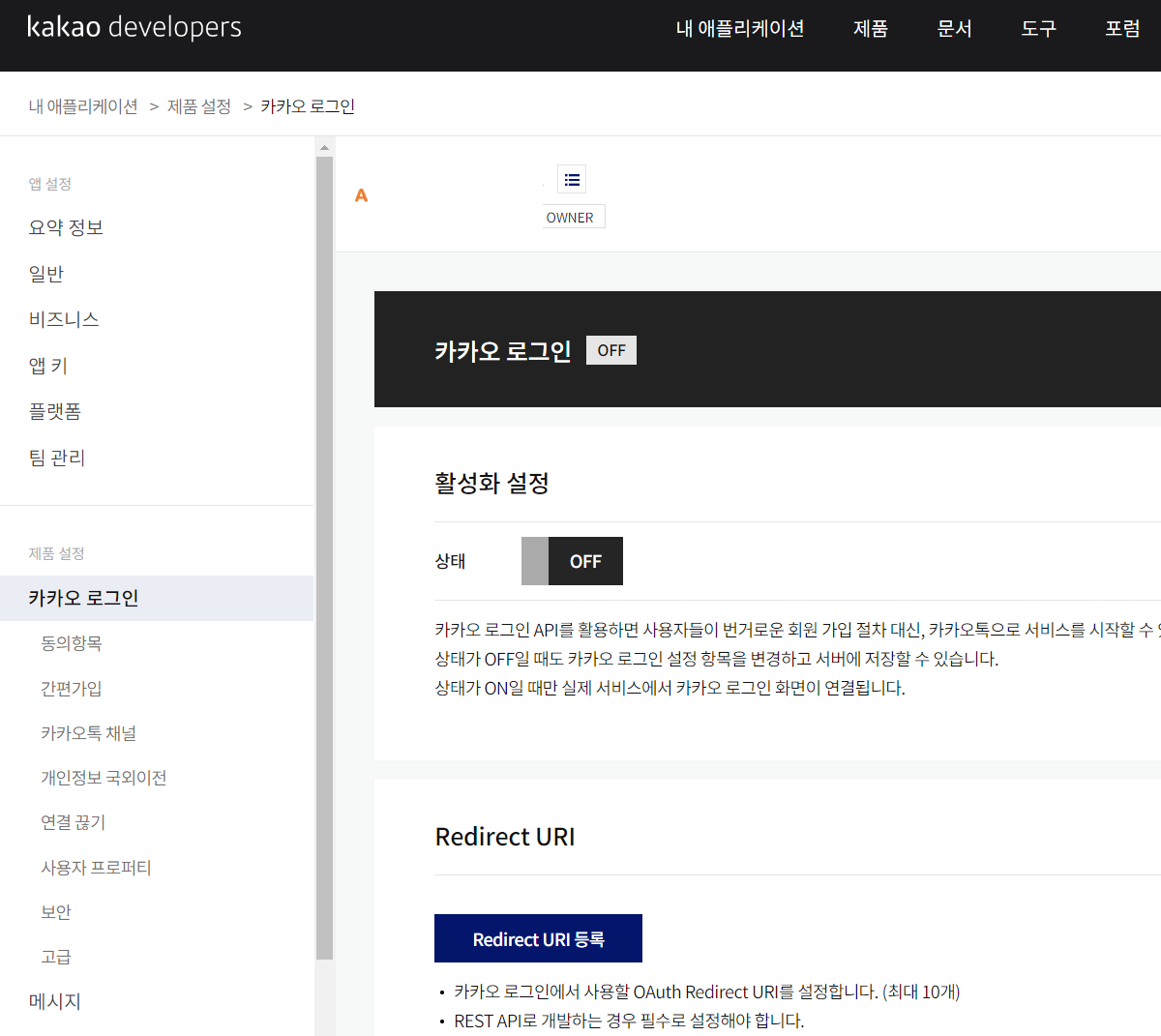Open the 문서 top menu

(955, 29)
